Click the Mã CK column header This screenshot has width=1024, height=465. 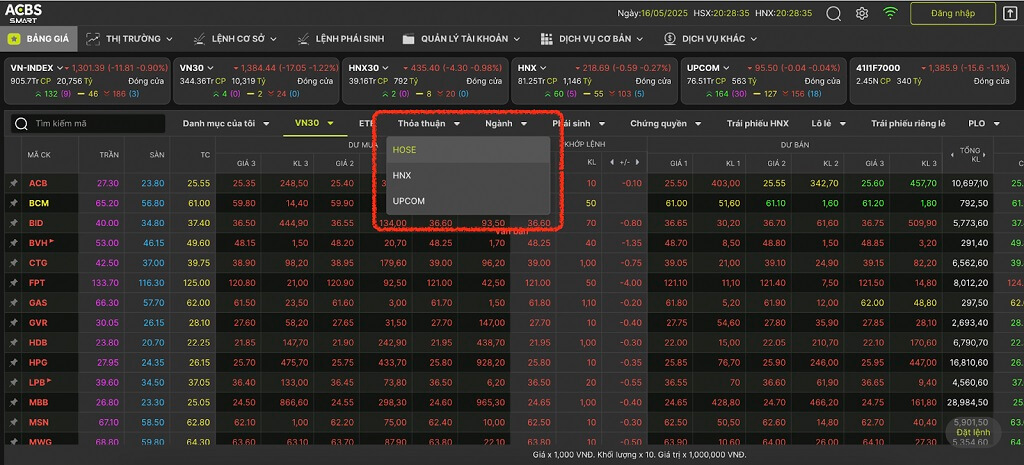coord(39,155)
